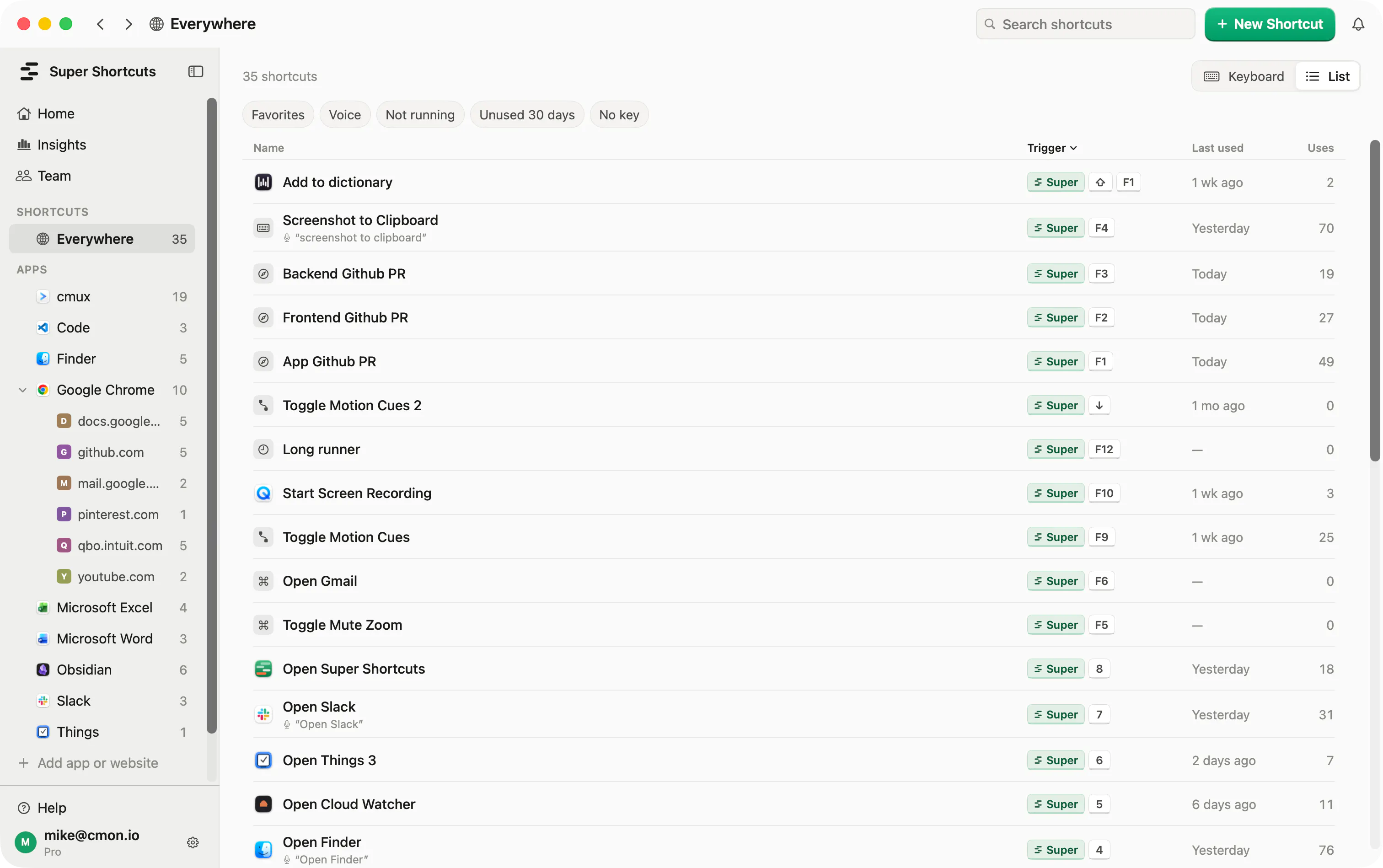Toggle the Favorites filter chip
Image resolution: width=1383 pixels, height=868 pixels.
click(x=278, y=115)
